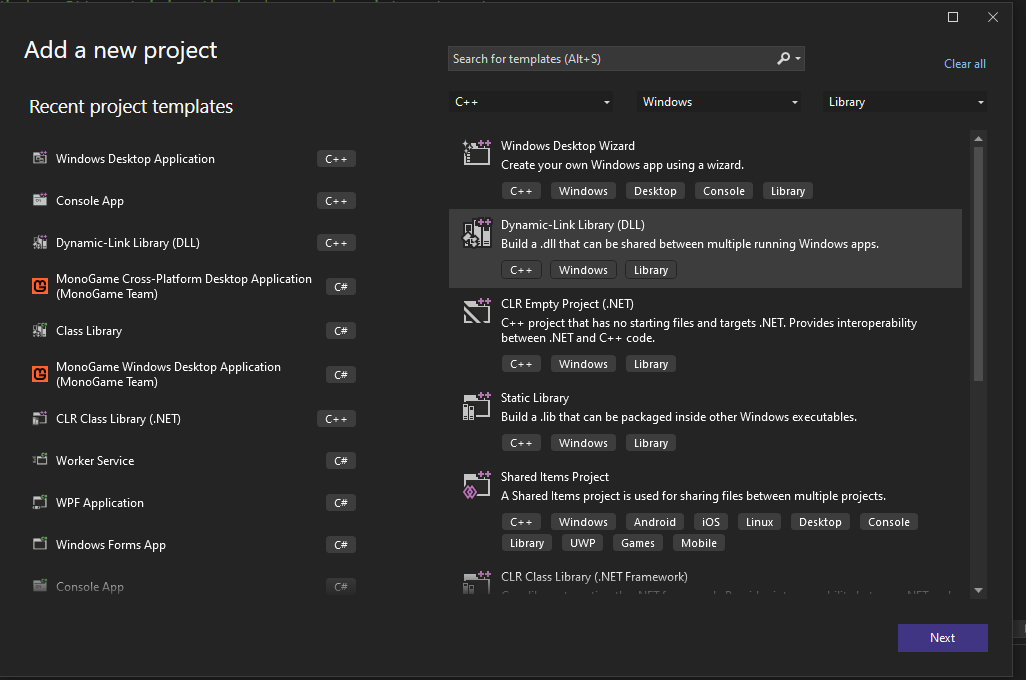Image resolution: width=1026 pixels, height=680 pixels.
Task: Click the Next button
Action: click(942, 638)
